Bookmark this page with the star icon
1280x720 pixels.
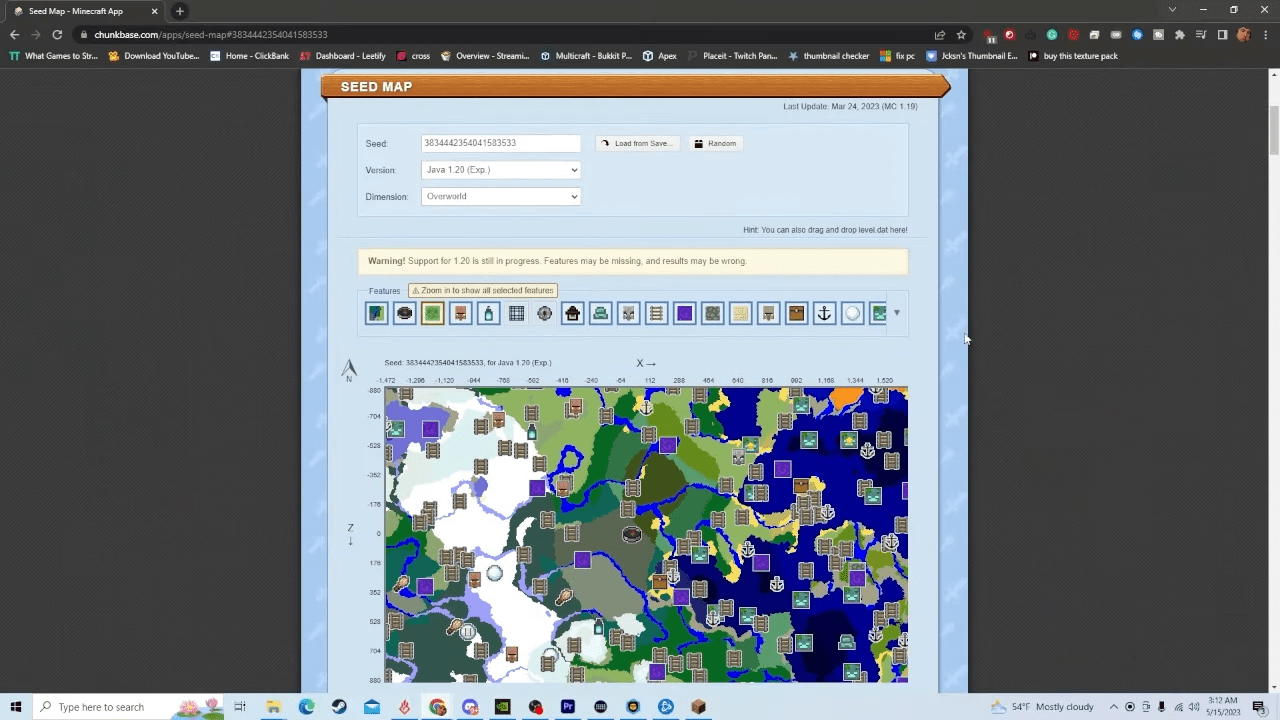(961, 34)
